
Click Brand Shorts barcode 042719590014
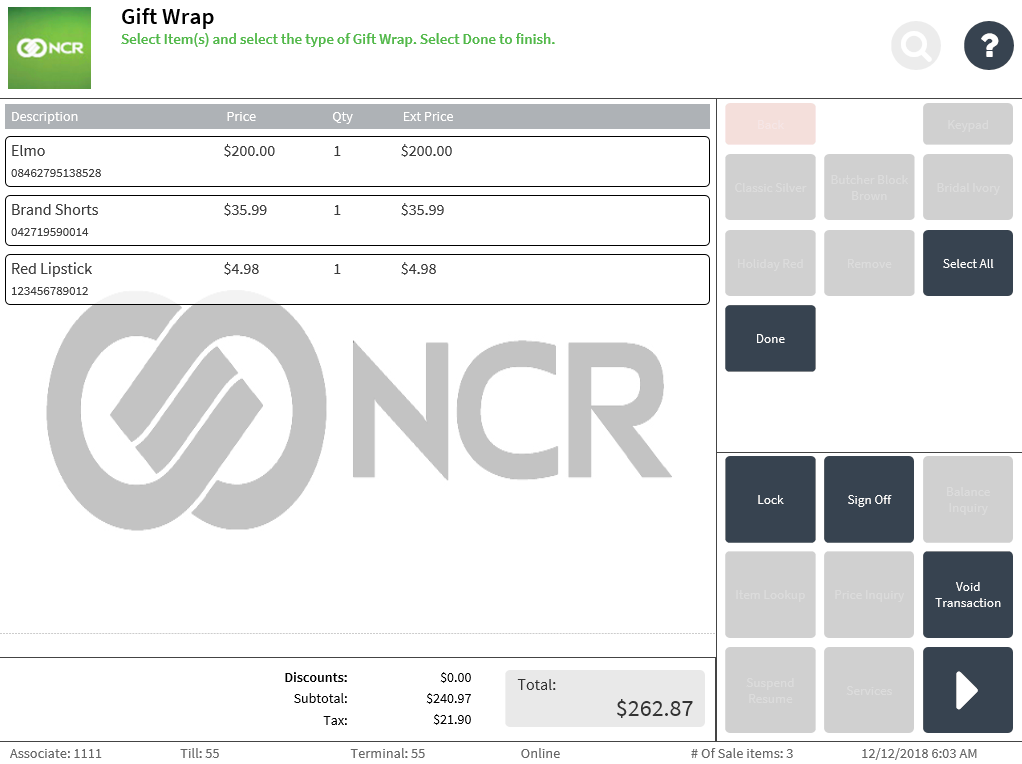point(50,232)
